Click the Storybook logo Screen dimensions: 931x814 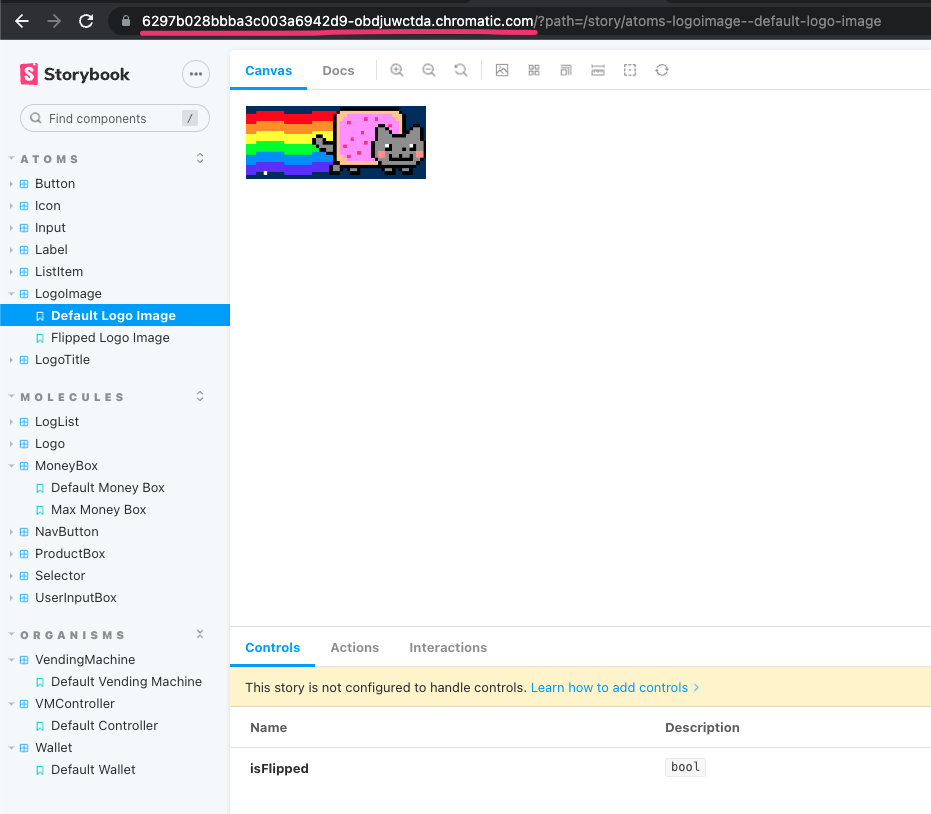[75, 74]
